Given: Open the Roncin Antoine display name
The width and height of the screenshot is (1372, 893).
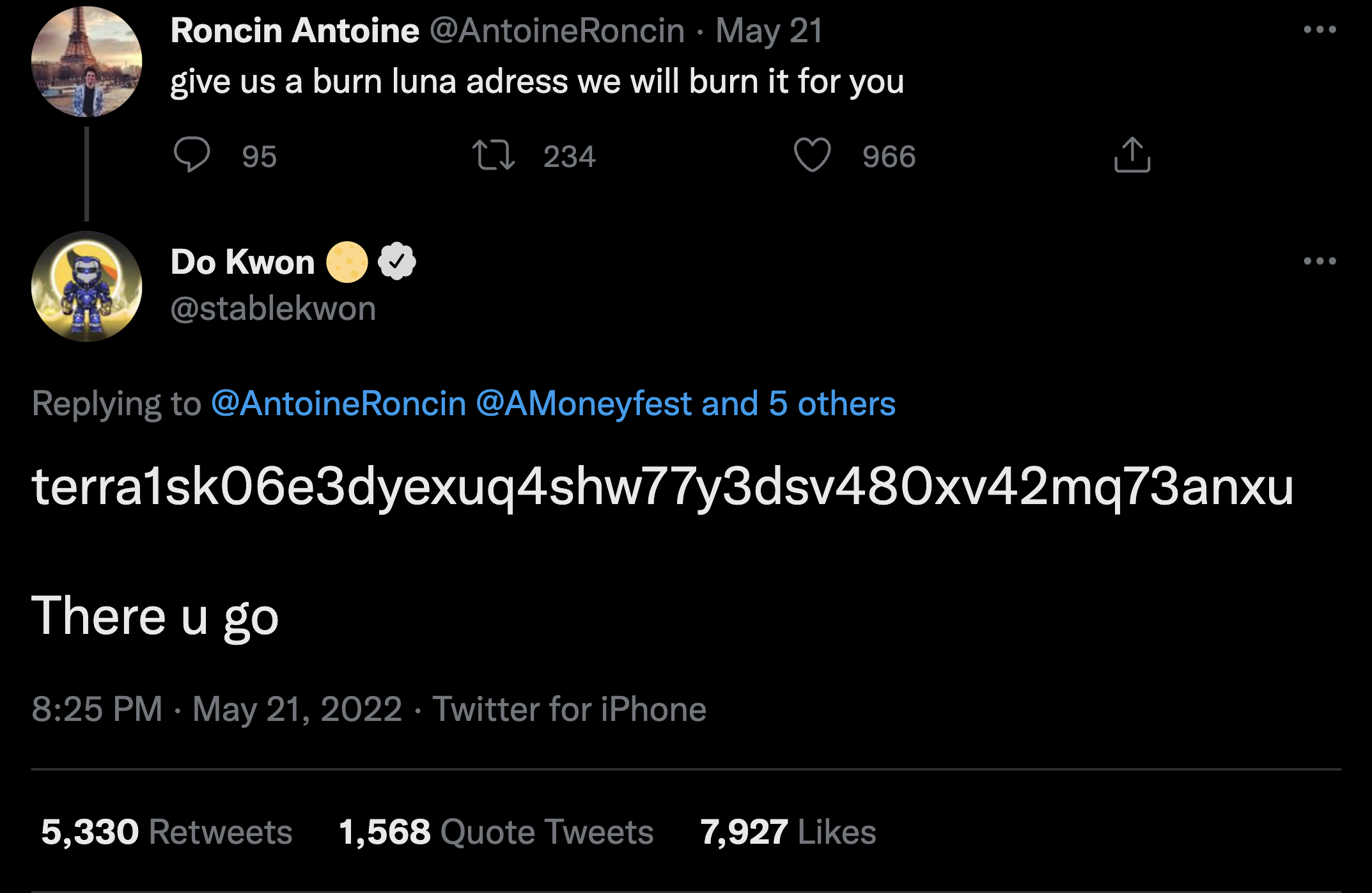Looking at the screenshot, I should point(295,31).
